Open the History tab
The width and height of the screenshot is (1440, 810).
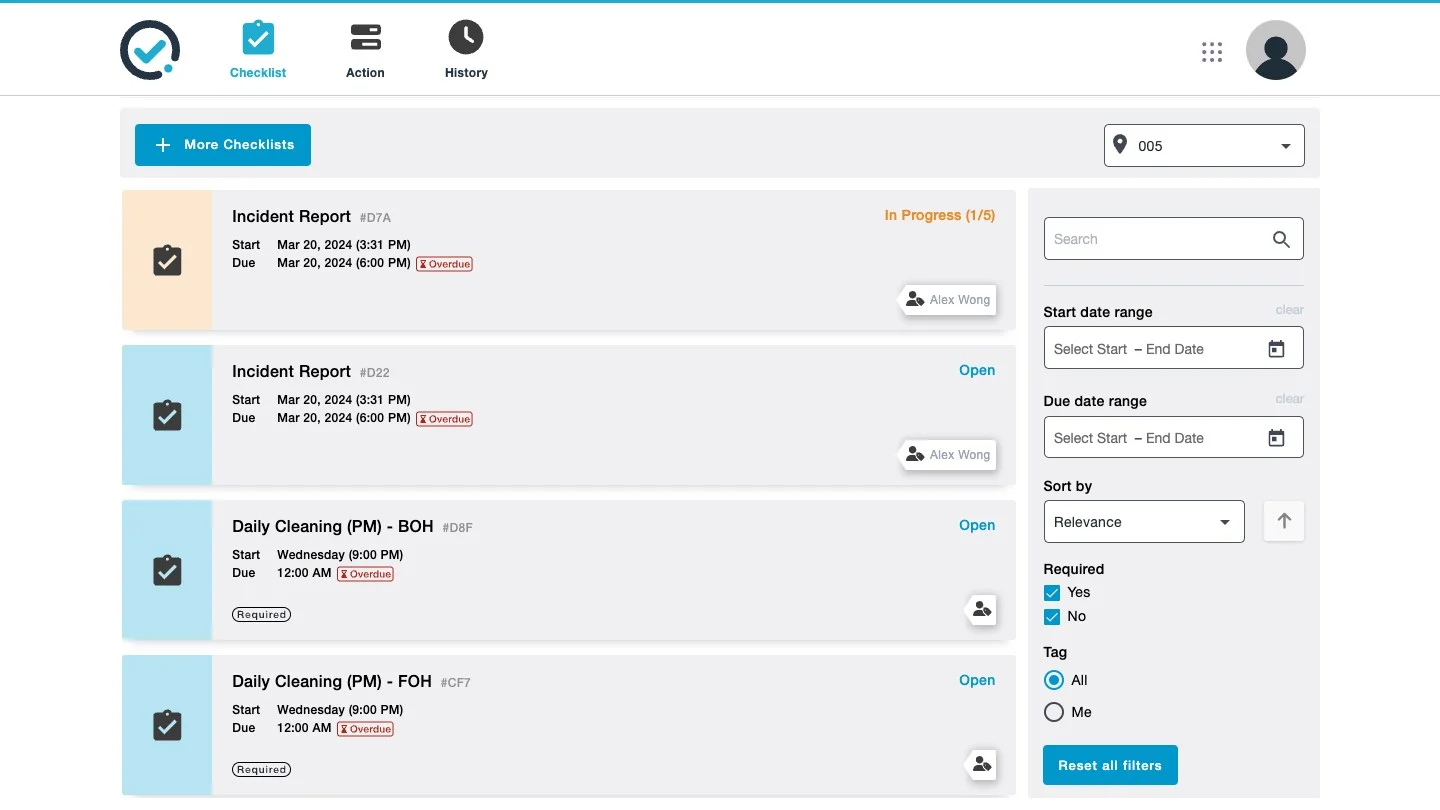(465, 50)
